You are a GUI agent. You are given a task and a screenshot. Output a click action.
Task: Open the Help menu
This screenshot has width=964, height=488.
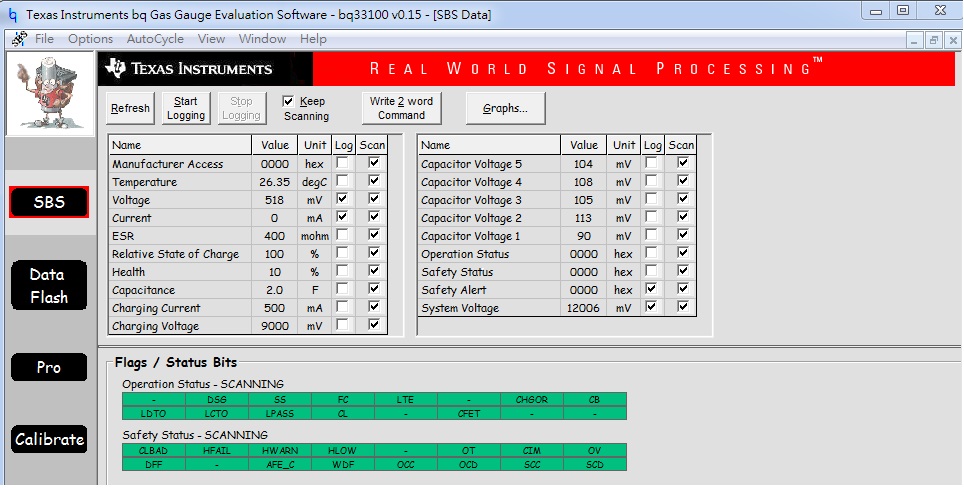313,39
